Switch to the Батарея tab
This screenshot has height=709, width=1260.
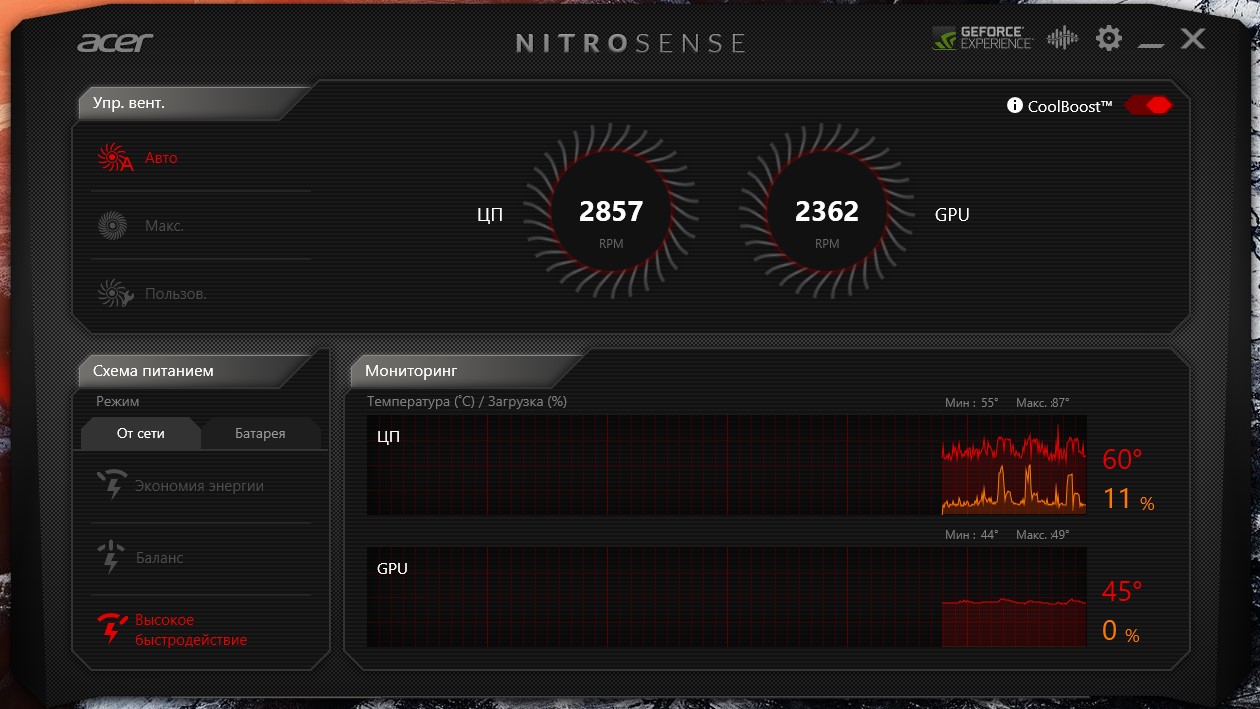(260, 433)
